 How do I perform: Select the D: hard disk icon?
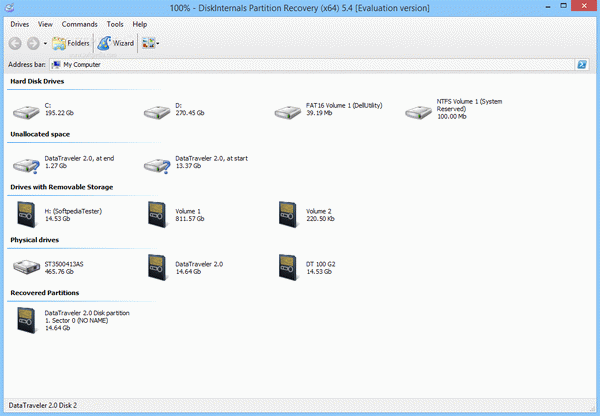[157, 112]
